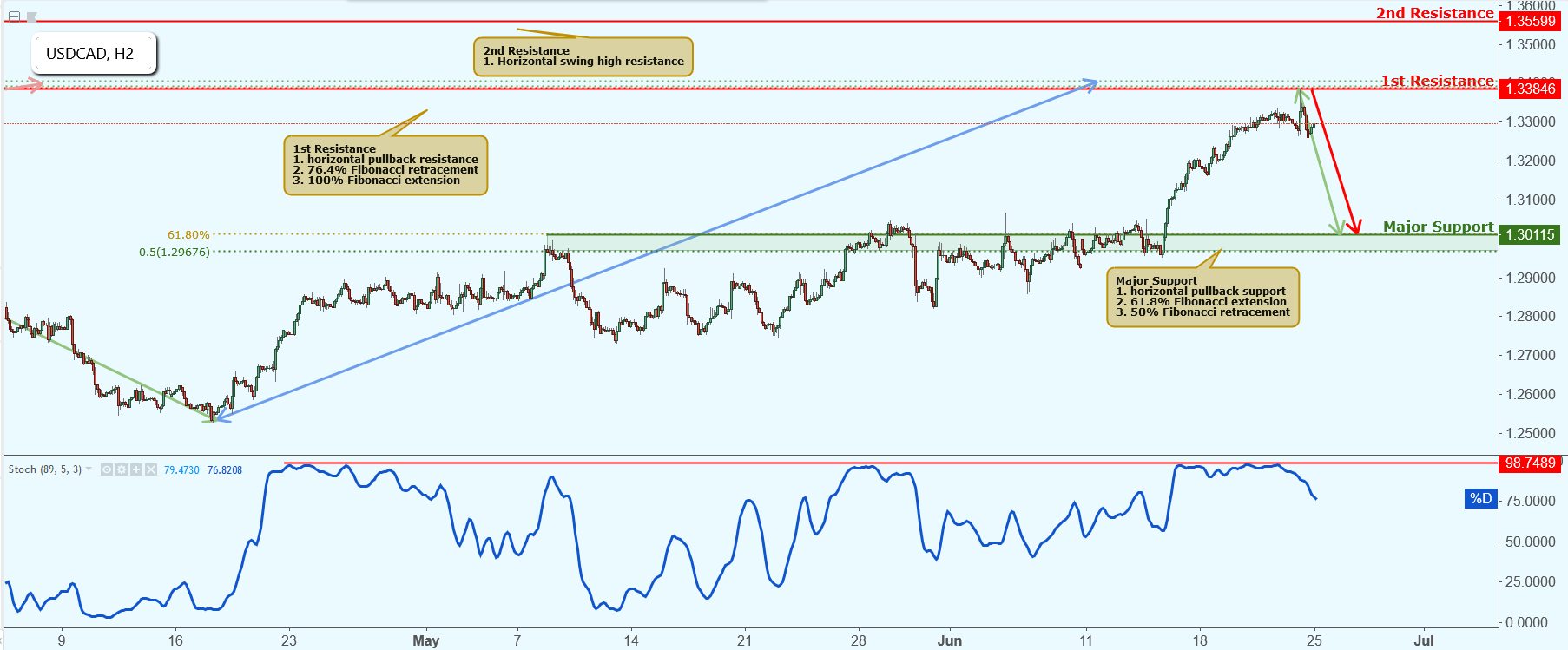Click the 0.5(1.29676) Fibonacci label
Viewport: 1568px width, 650px height.
pos(175,253)
